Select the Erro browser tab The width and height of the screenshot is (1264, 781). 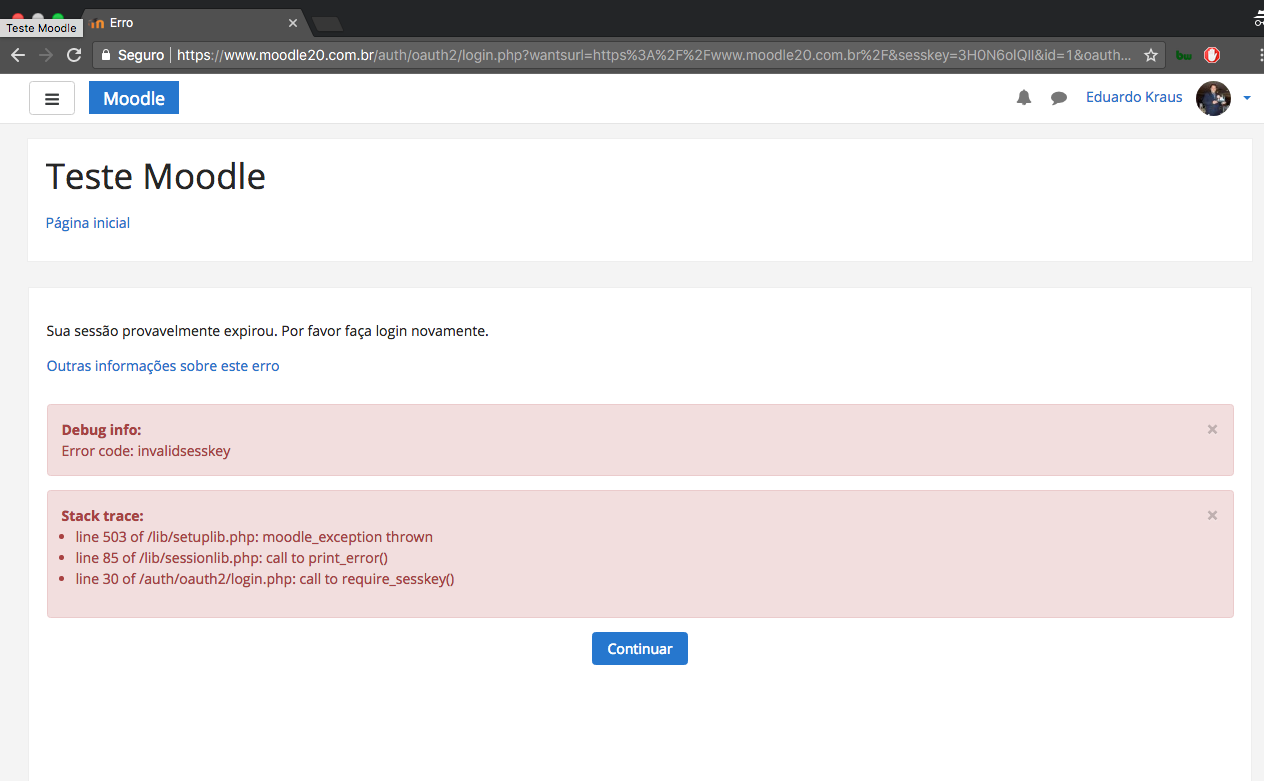[x=195, y=22]
